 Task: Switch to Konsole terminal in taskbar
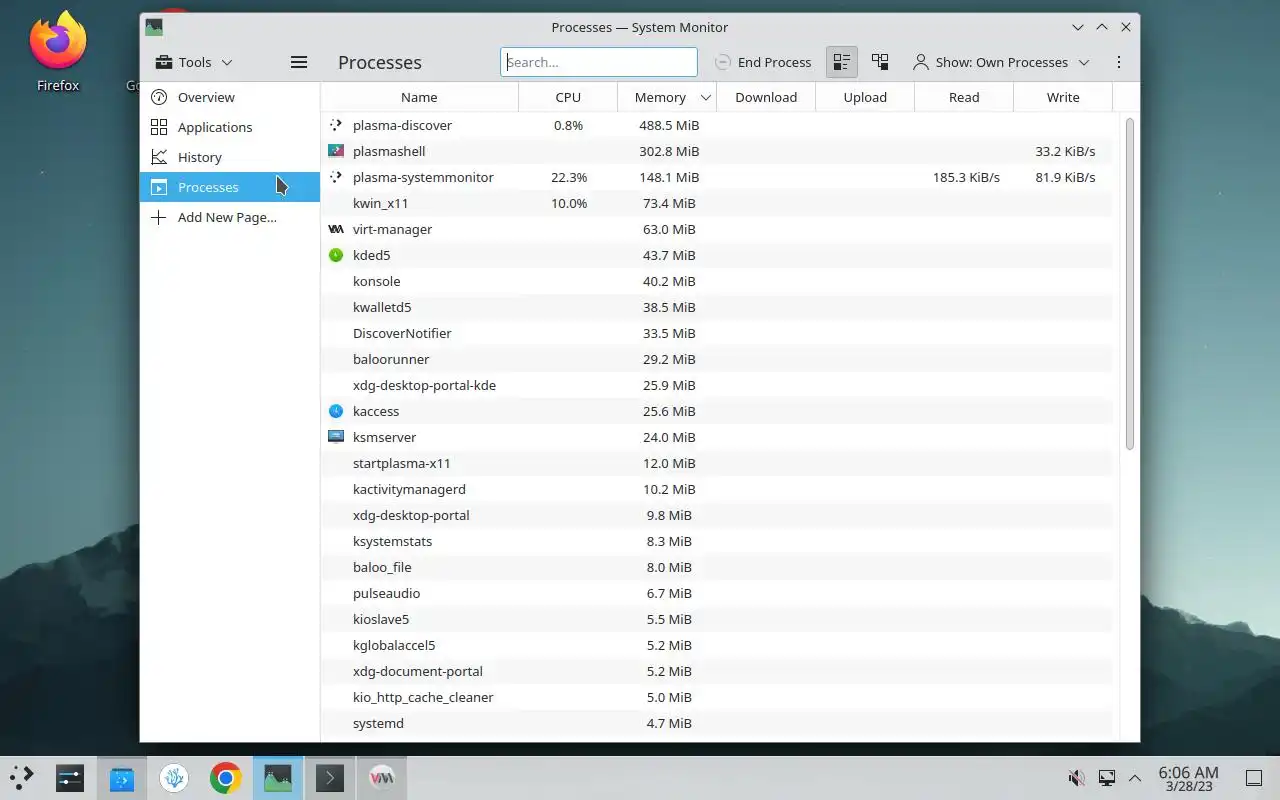tap(330, 777)
